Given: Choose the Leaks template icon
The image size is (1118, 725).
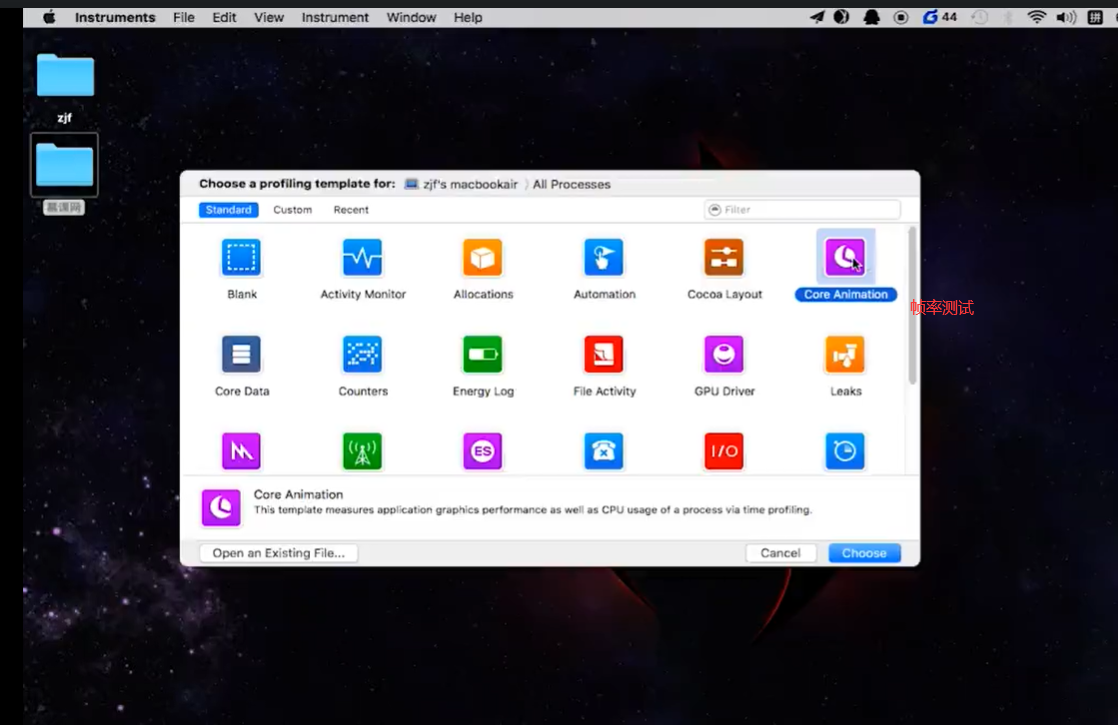Looking at the screenshot, I should click(845, 354).
